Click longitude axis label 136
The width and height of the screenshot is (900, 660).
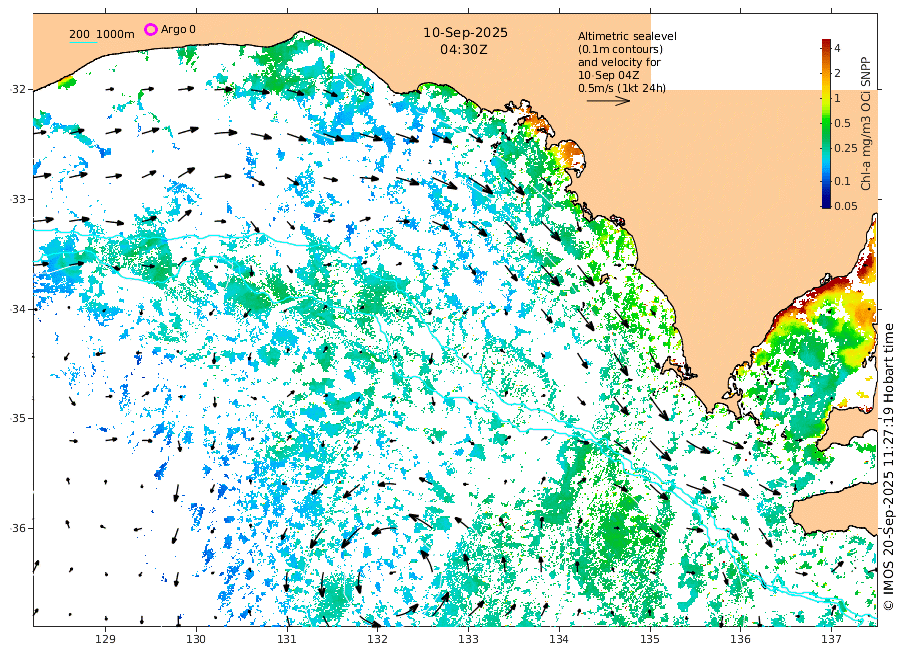point(740,639)
